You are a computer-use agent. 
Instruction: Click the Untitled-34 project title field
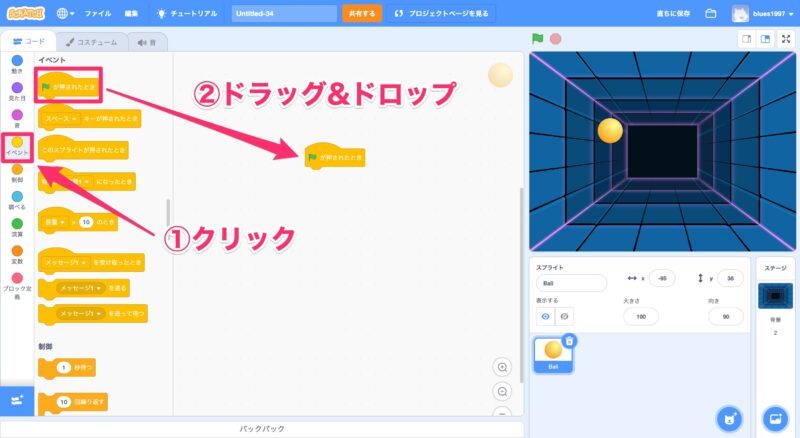(284, 14)
